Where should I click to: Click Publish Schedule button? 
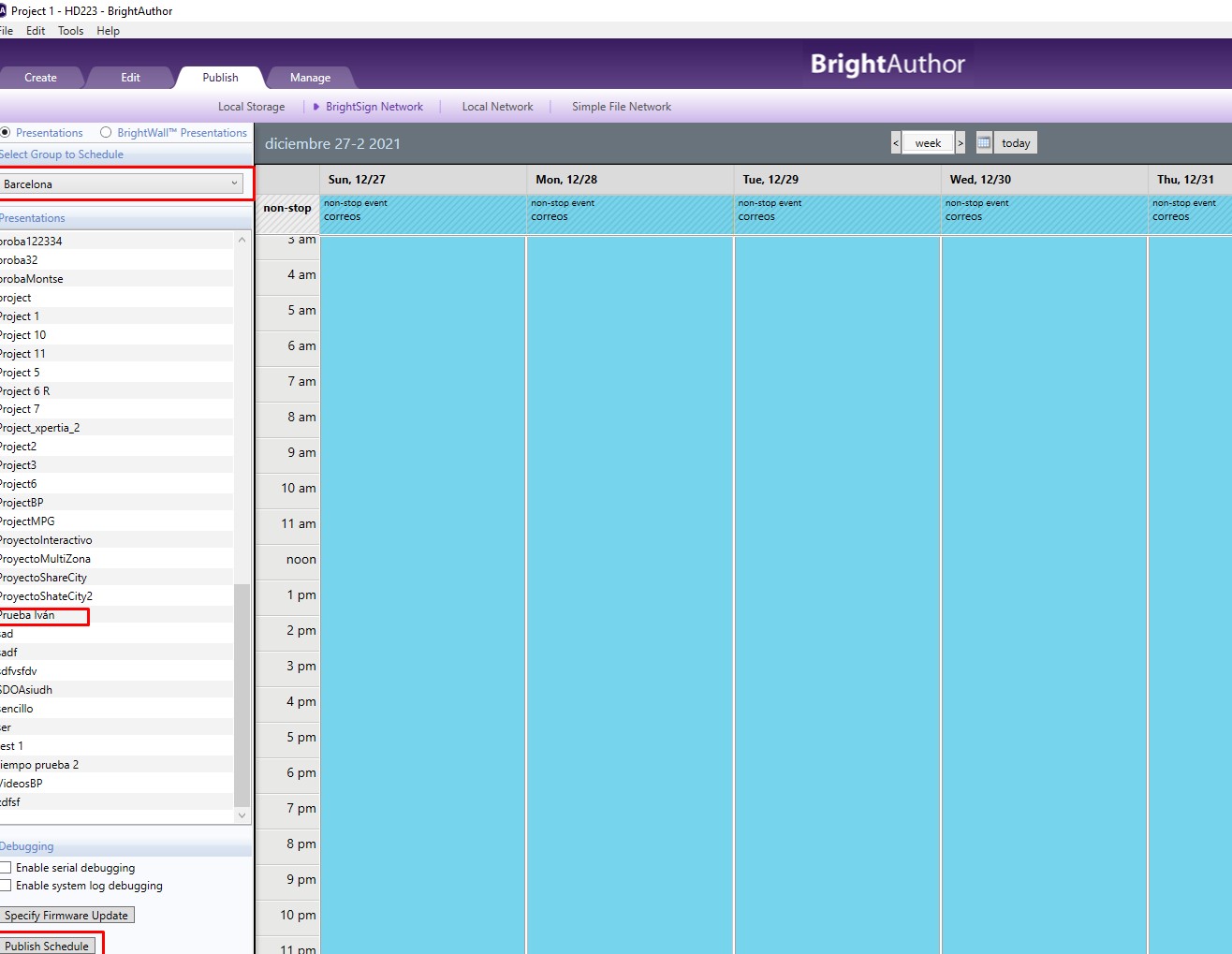tap(47, 946)
